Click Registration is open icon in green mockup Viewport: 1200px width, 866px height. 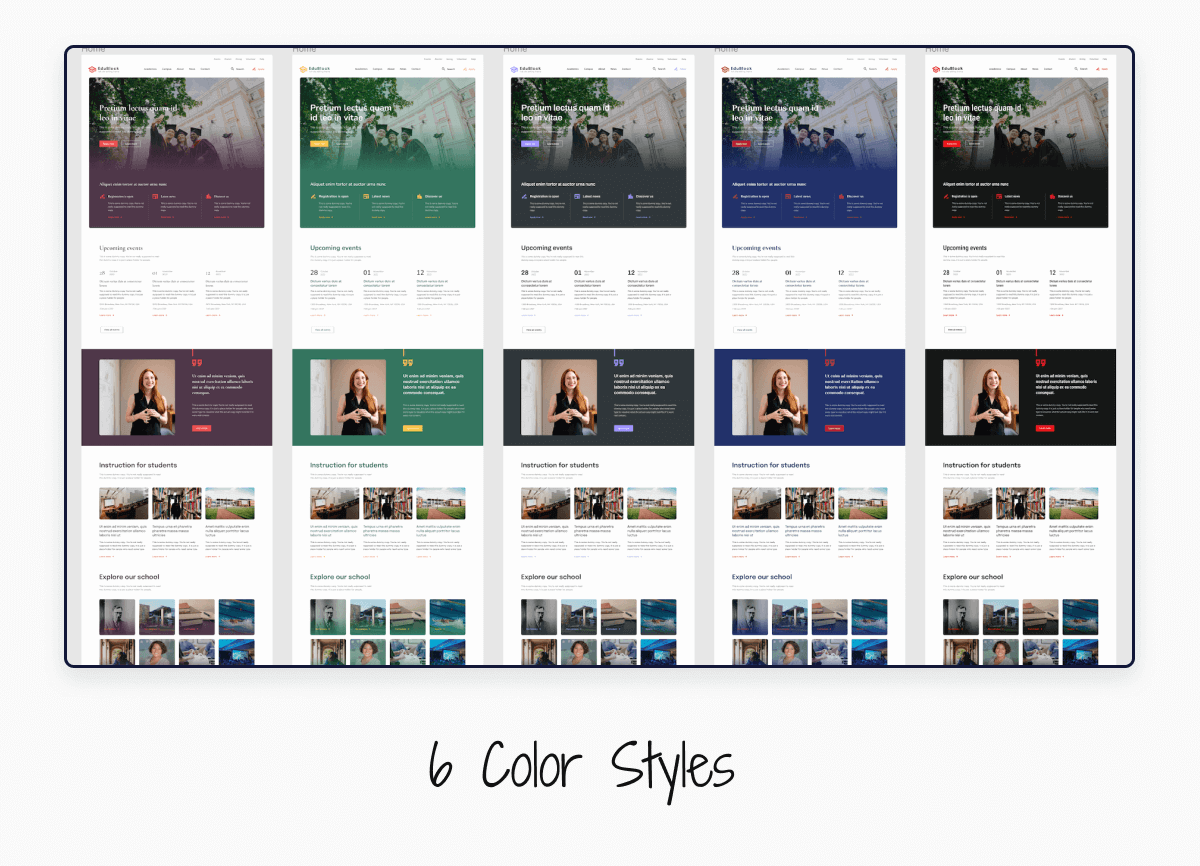tap(313, 197)
